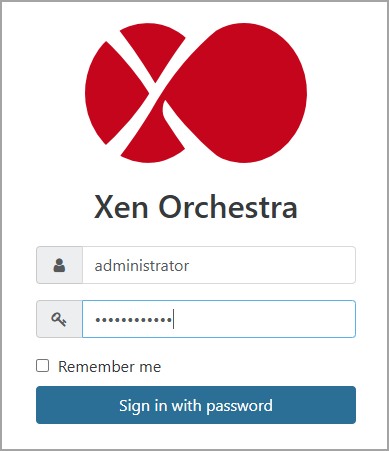Click the word Orchestra in the title
The height and width of the screenshot is (451, 389).
click(x=228, y=207)
